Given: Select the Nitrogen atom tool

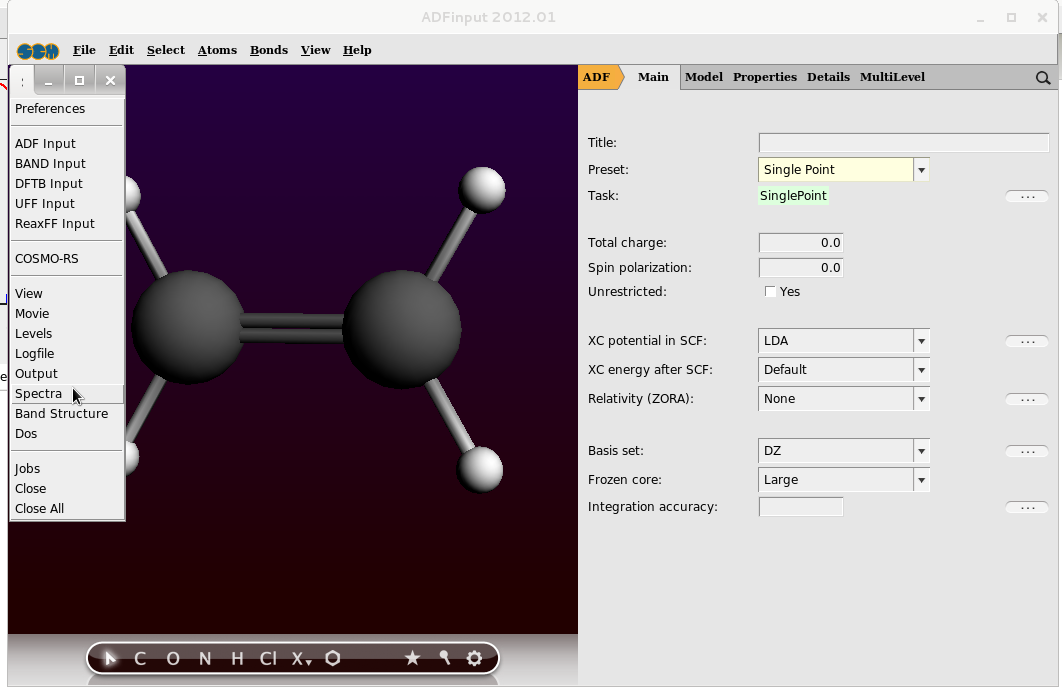Looking at the screenshot, I should pos(205,658).
